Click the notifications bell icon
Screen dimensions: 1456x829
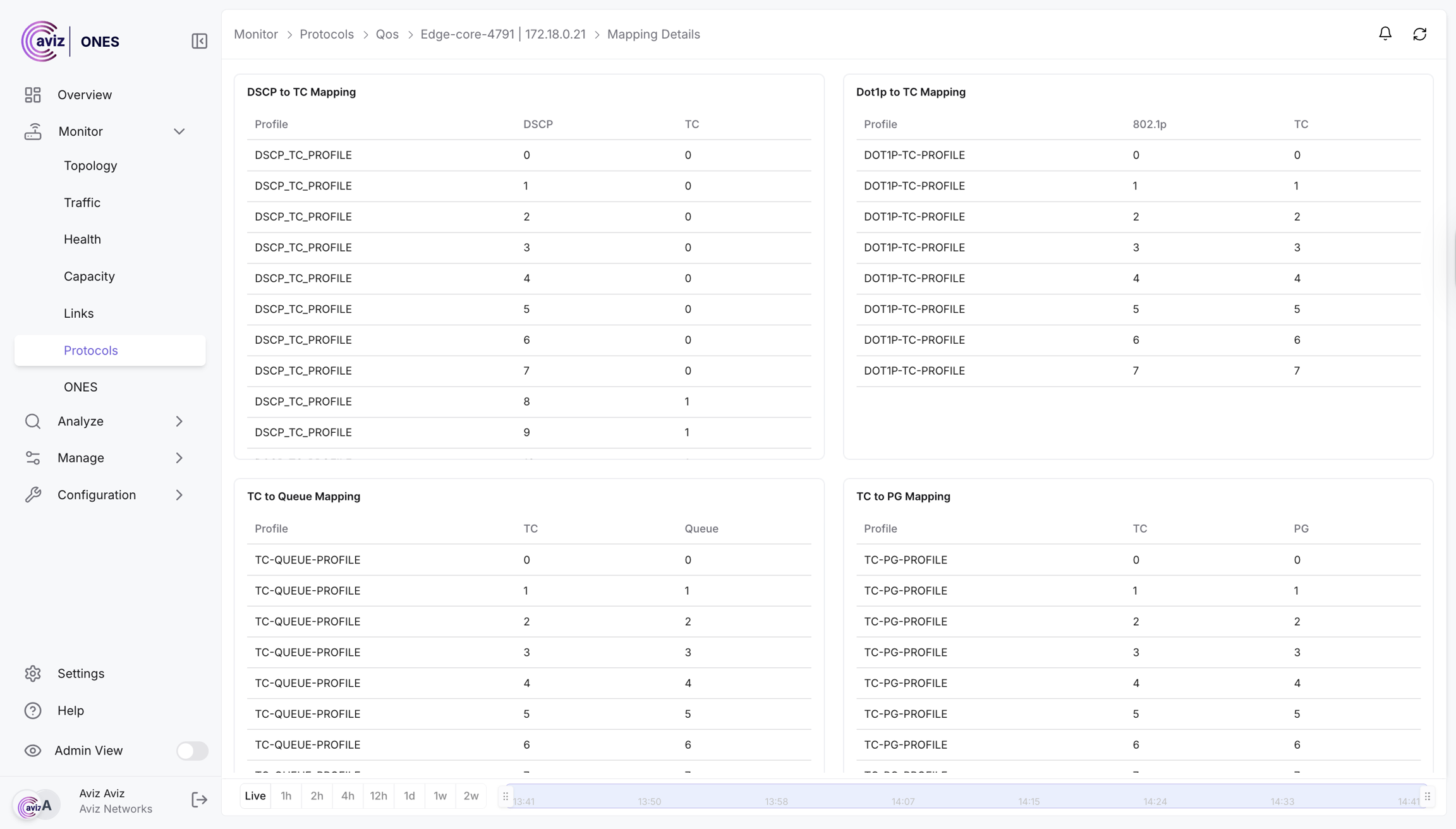coord(1385,33)
